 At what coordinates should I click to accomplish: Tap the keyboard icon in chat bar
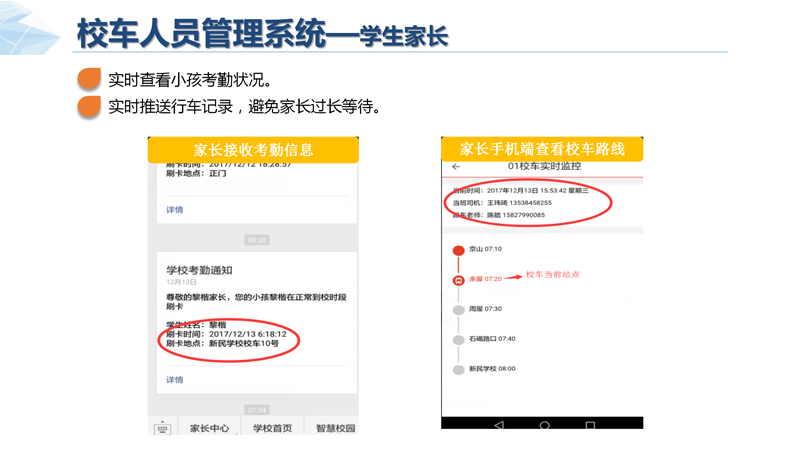pyautogui.click(x=162, y=428)
